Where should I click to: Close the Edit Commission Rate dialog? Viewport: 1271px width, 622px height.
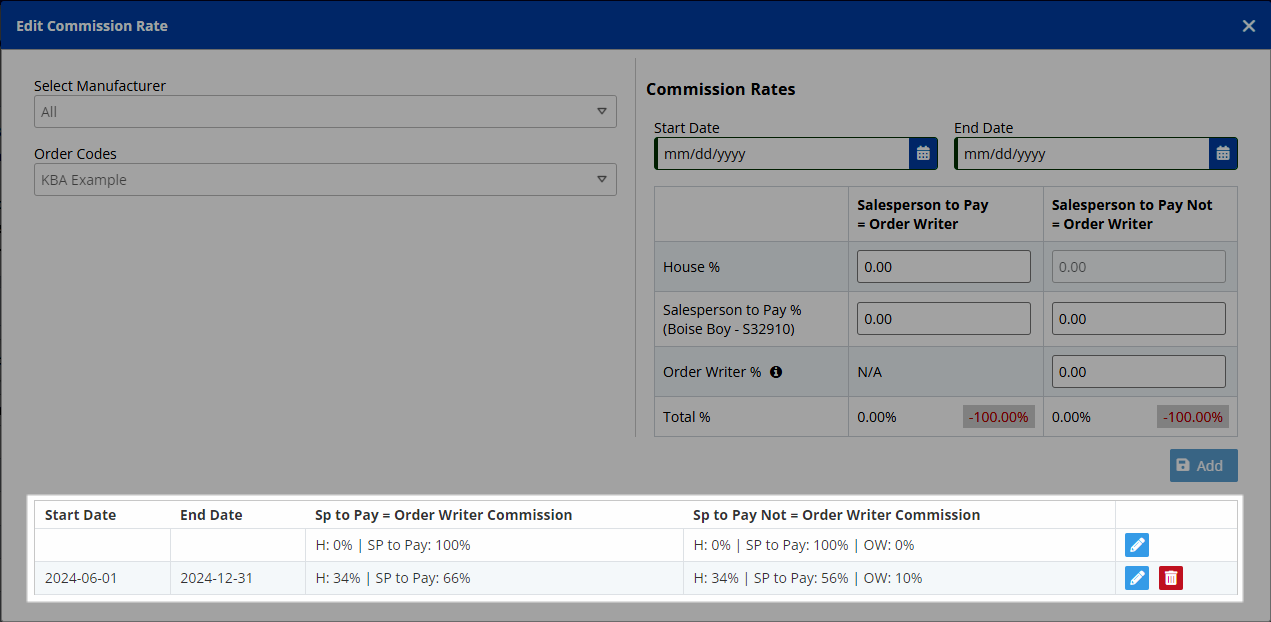coord(1248,26)
